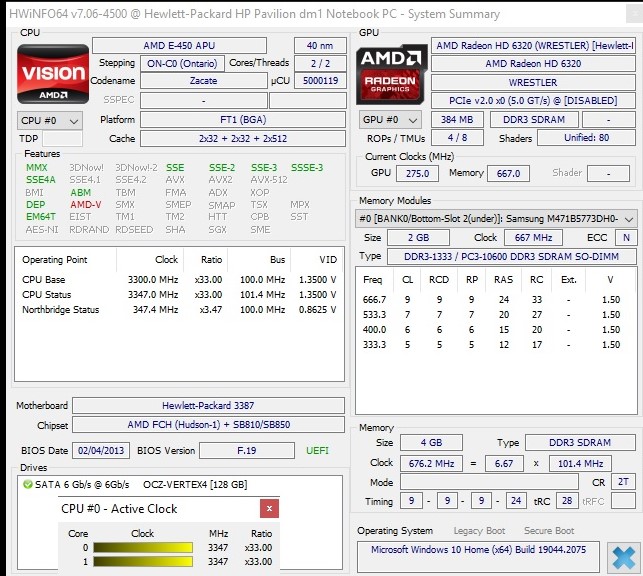Click the DDR3-1333 / PC3-10600 type field
Viewport: 643px width, 576px height.
(511, 257)
